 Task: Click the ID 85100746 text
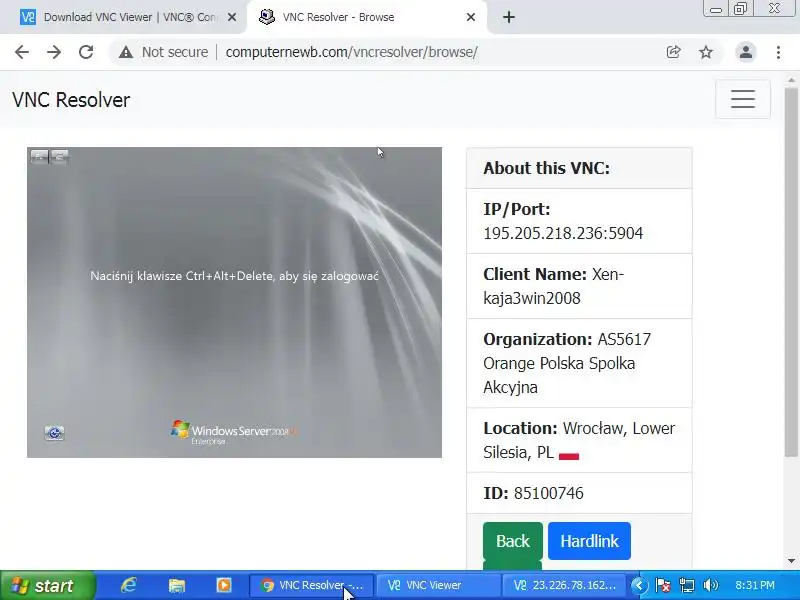pos(533,493)
